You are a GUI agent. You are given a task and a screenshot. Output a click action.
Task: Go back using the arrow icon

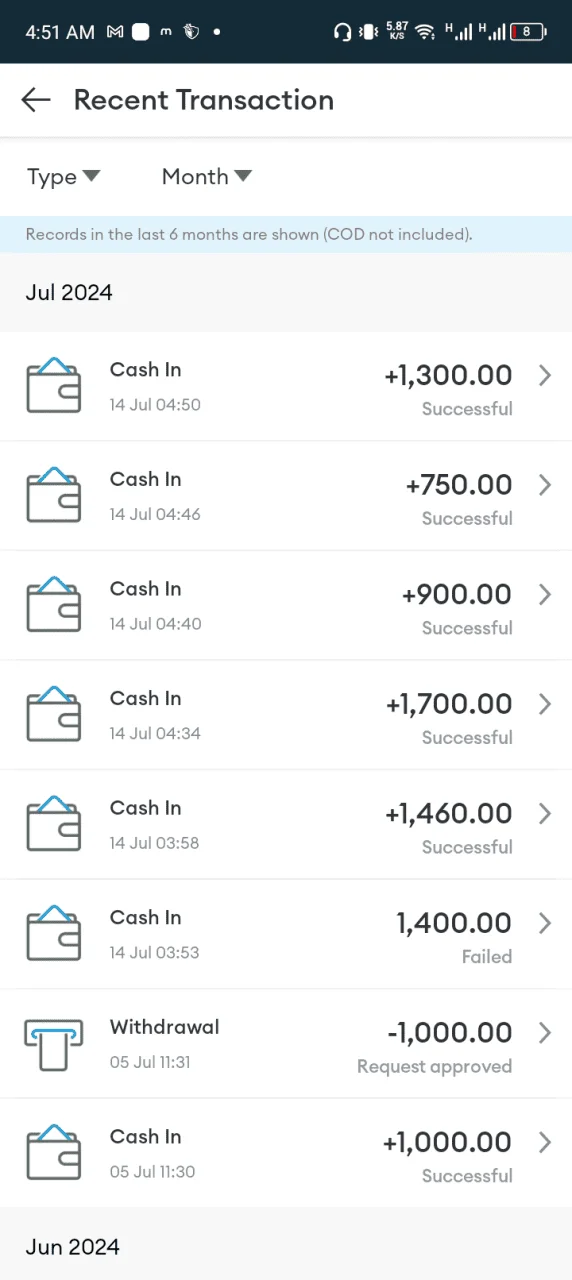point(36,100)
